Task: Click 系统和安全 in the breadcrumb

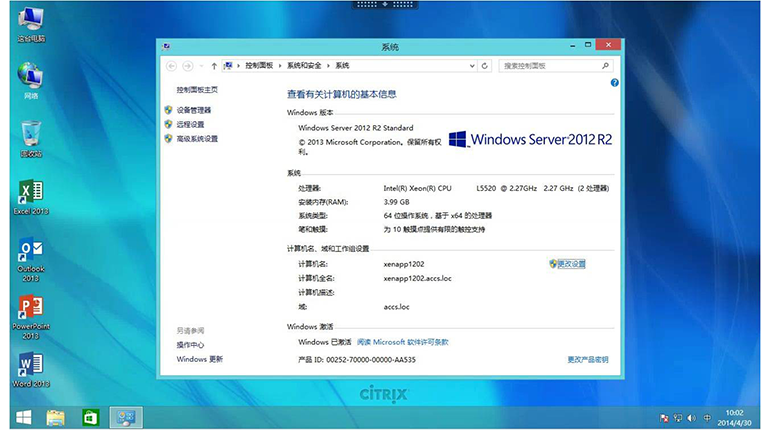Action: [x=304, y=66]
